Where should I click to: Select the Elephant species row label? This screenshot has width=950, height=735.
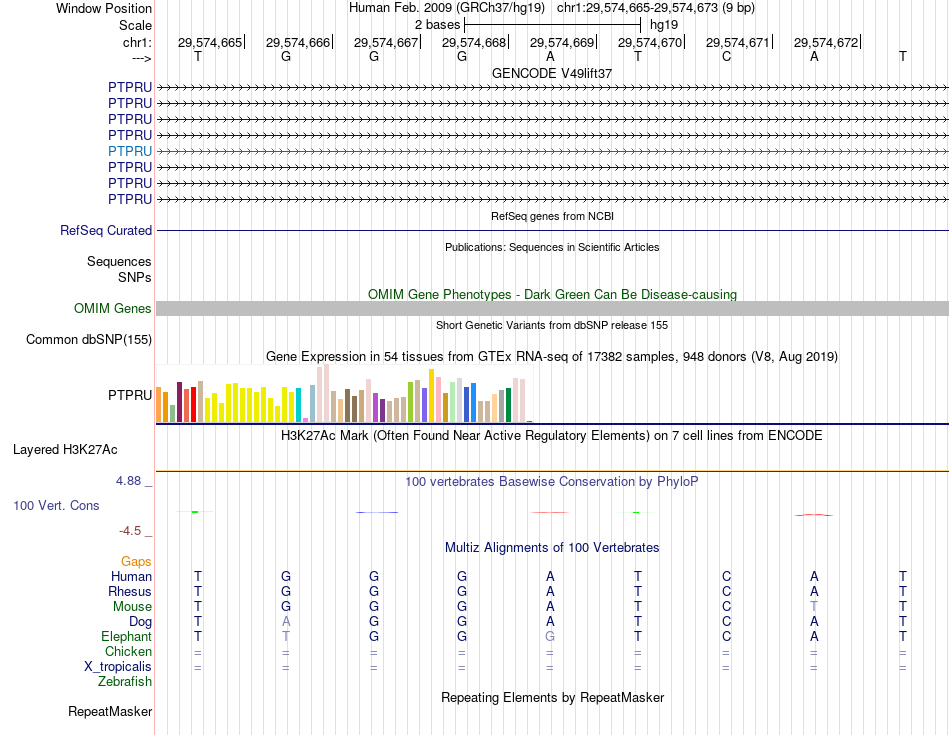click(127, 636)
